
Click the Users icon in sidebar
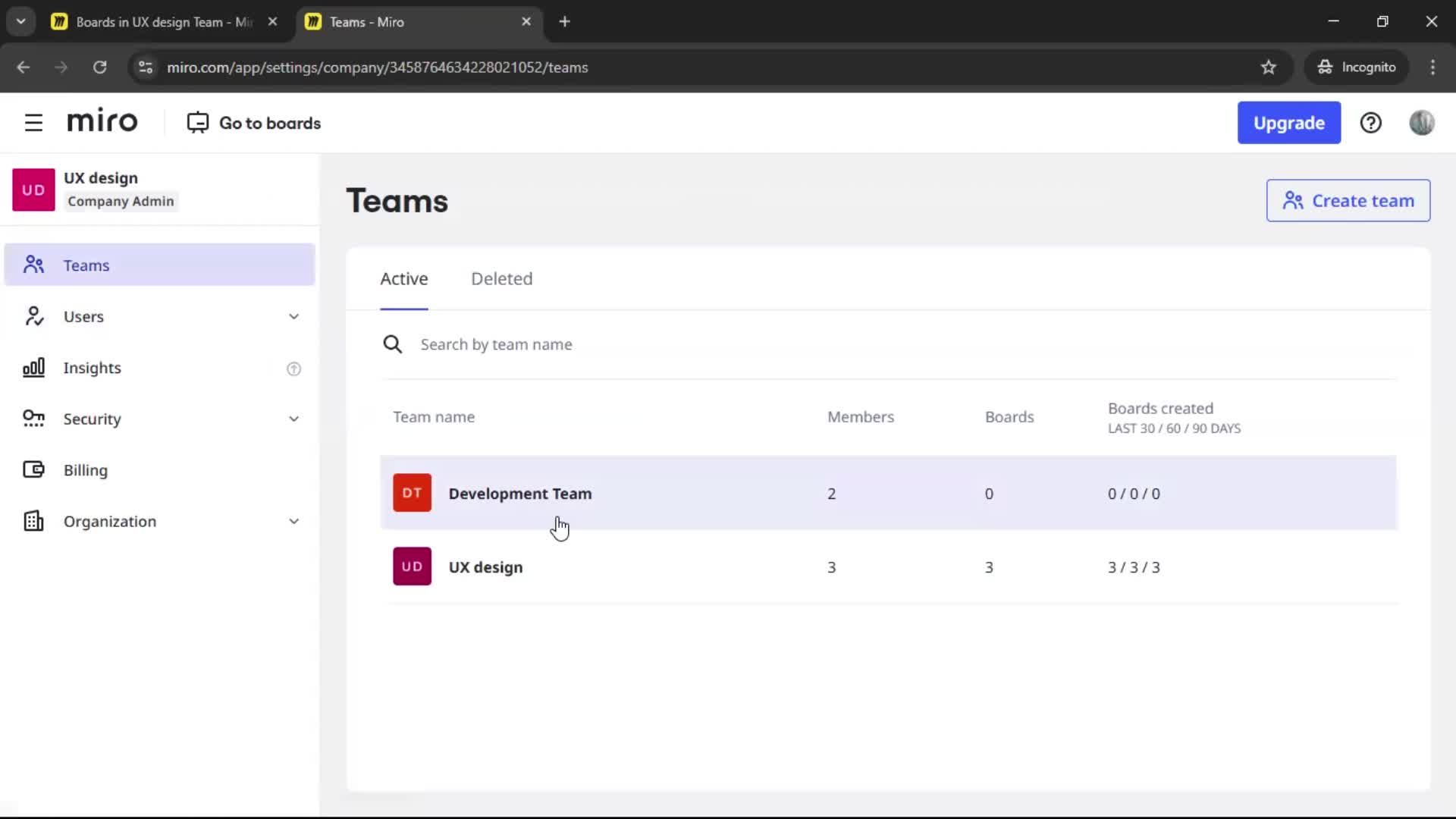click(33, 316)
